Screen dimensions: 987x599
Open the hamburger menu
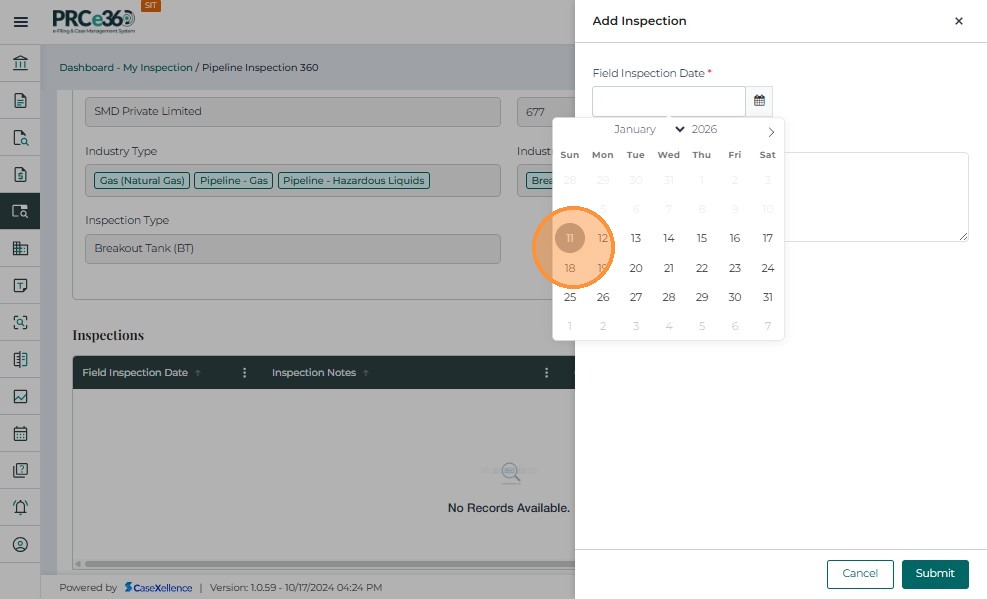pyautogui.click(x=21, y=22)
